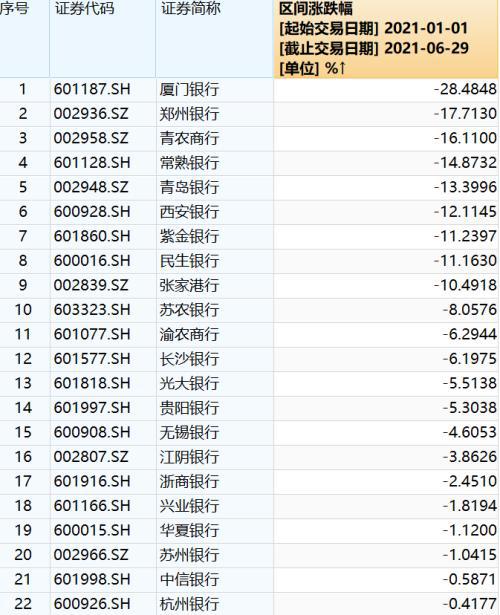Screen dimensions: 500x615
Task: Click stock code 603323.SH
Action: 92,310
